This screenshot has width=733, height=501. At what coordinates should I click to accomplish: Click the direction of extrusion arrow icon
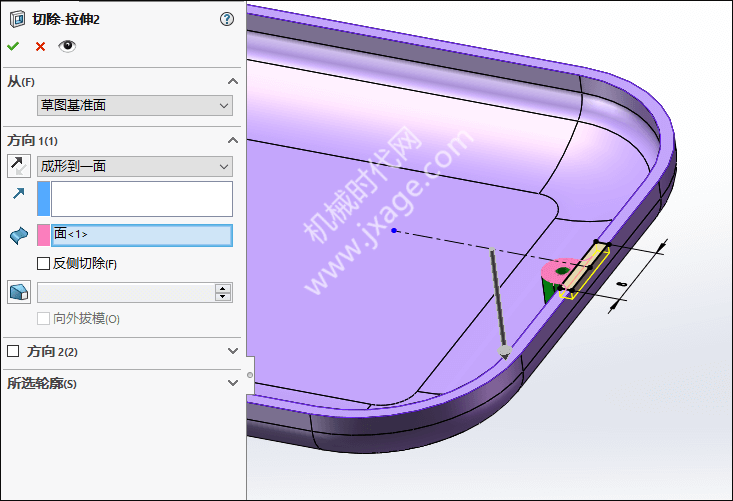coord(19,193)
